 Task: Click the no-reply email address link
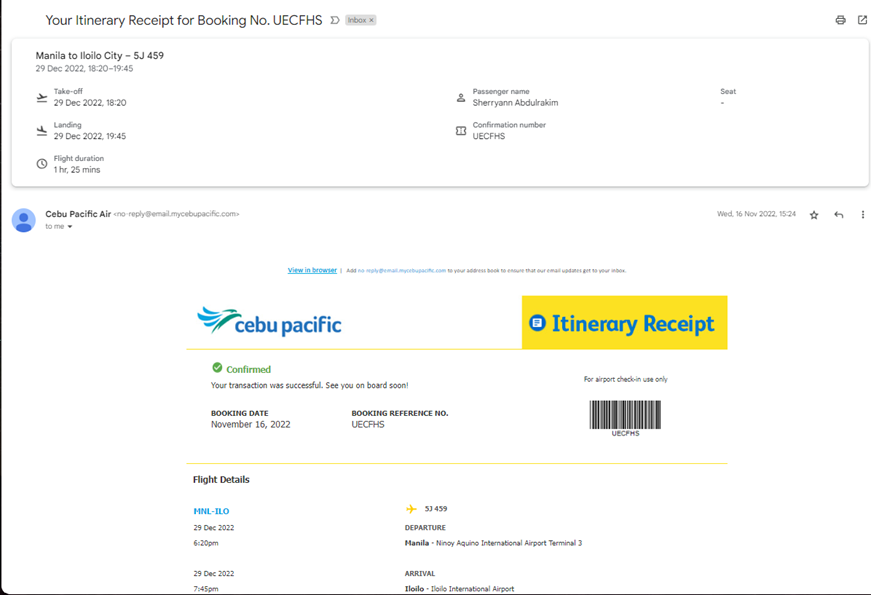(396, 270)
